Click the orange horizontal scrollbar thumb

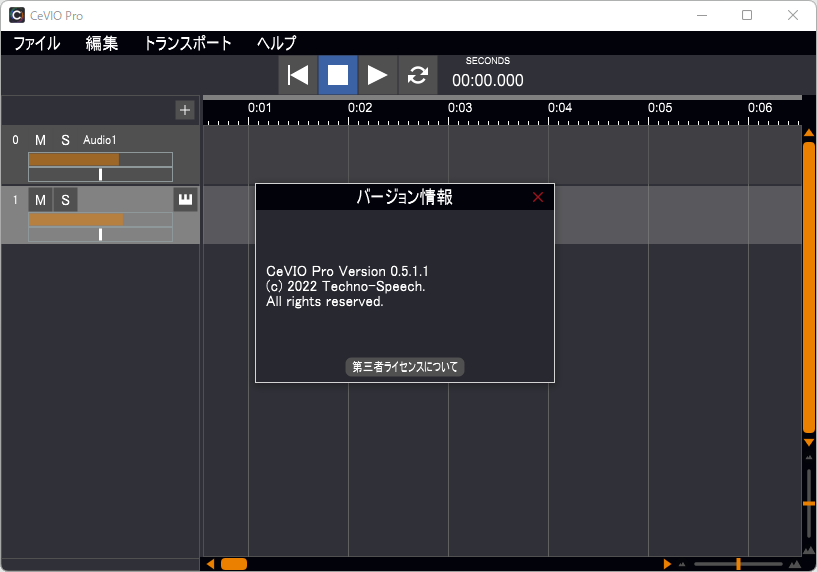pos(234,564)
